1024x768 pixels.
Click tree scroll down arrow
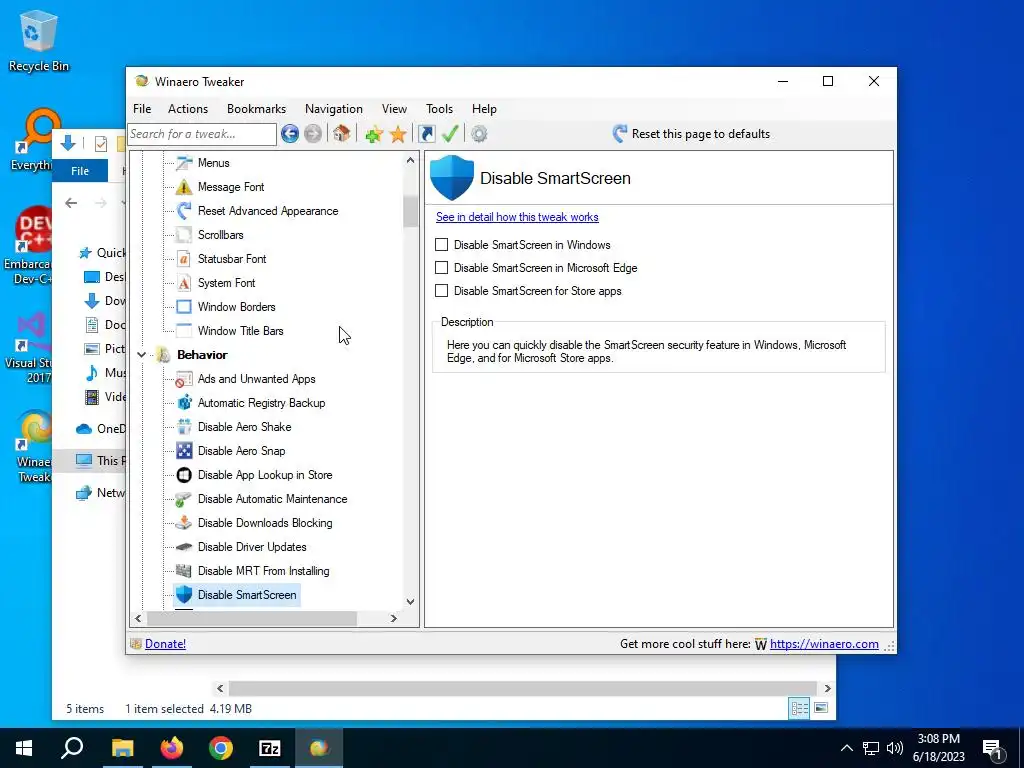pyautogui.click(x=410, y=601)
